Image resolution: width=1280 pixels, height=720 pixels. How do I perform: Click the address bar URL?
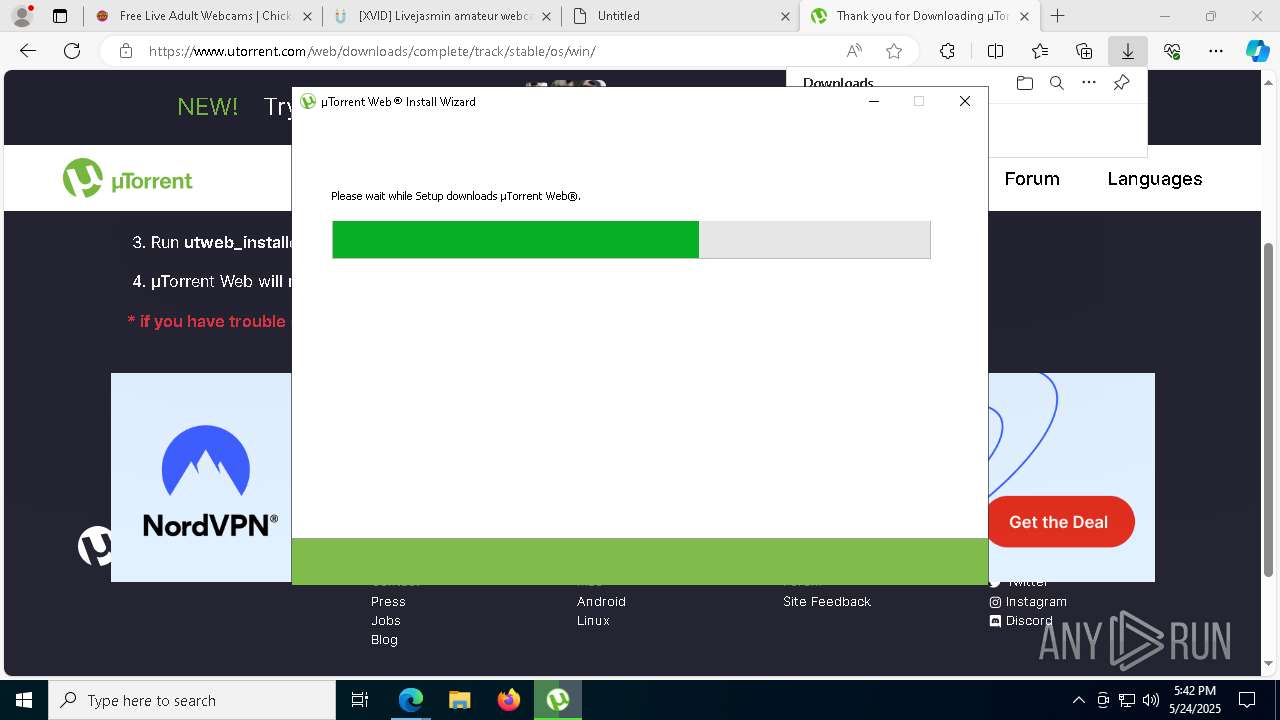point(372,51)
